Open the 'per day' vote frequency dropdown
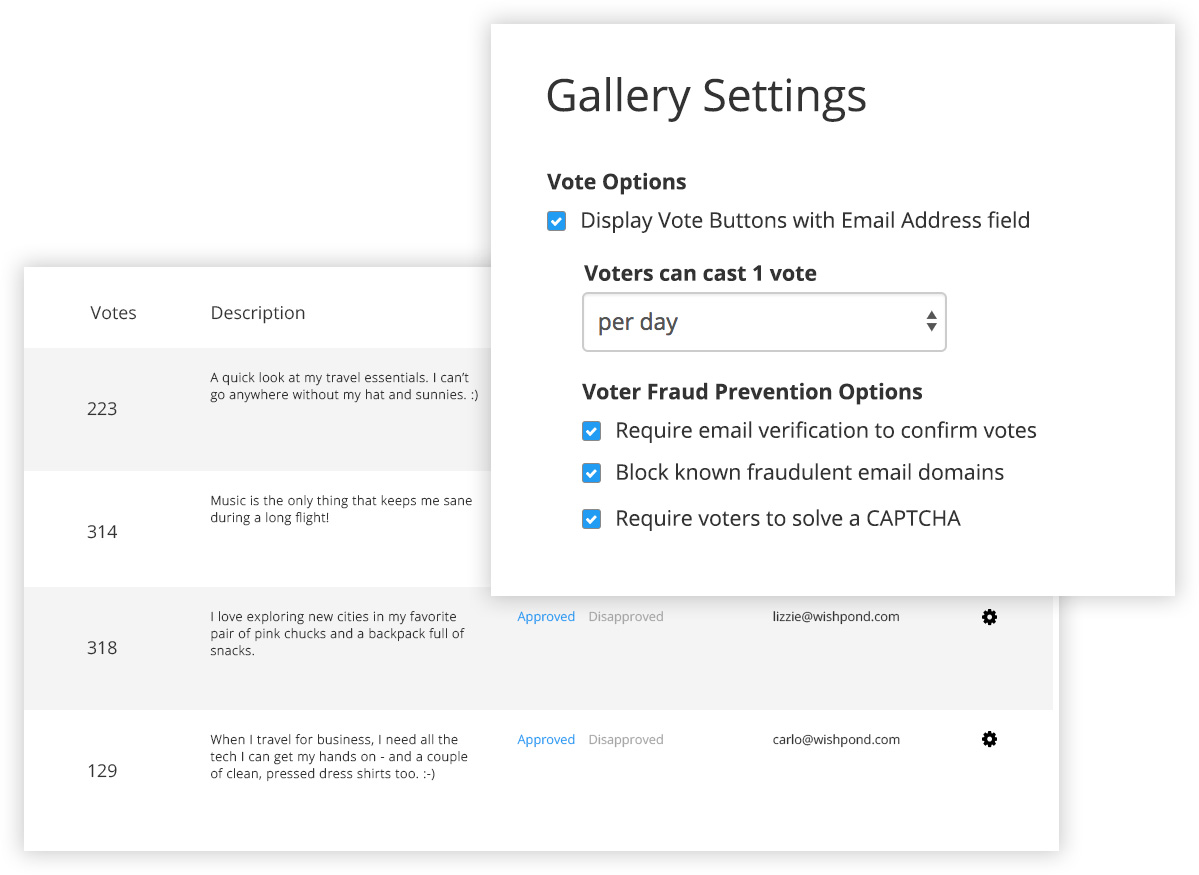Viewport: 1199px width, 875px height. (764, 322)
